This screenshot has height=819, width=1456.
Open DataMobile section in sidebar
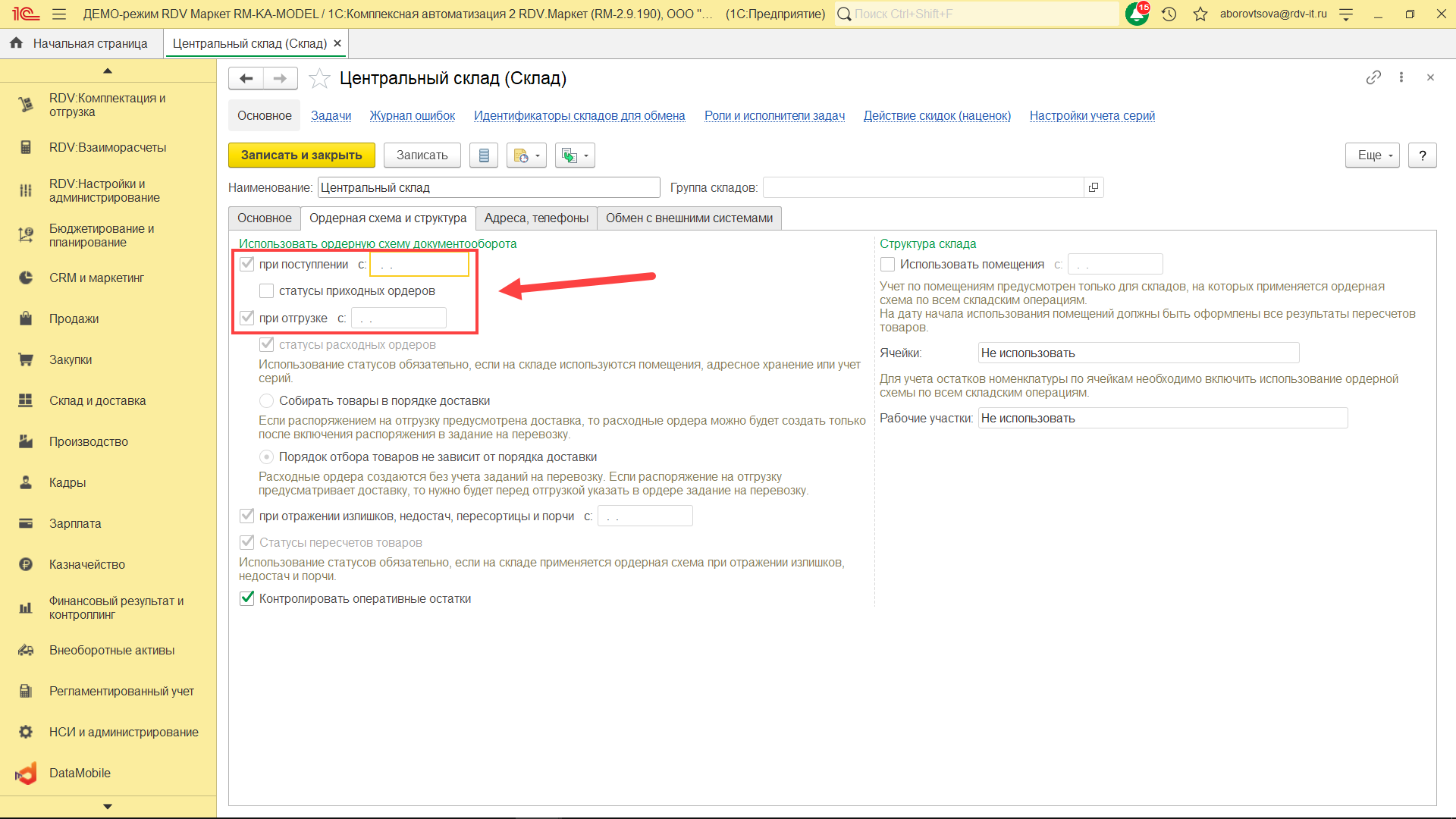[x=80, y=773]
